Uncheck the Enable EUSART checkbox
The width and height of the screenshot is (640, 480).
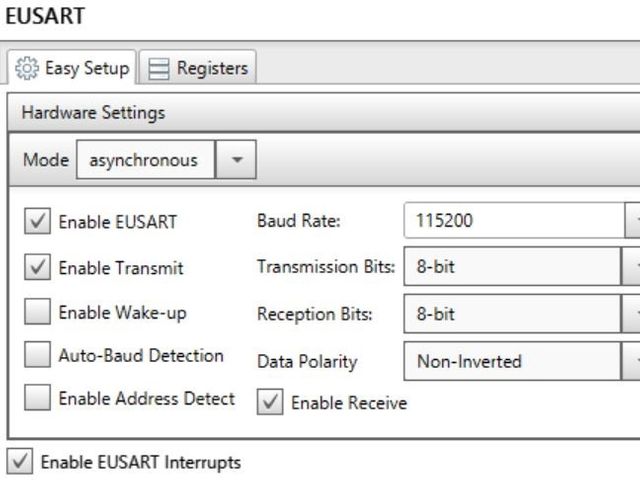coord(37,222)
